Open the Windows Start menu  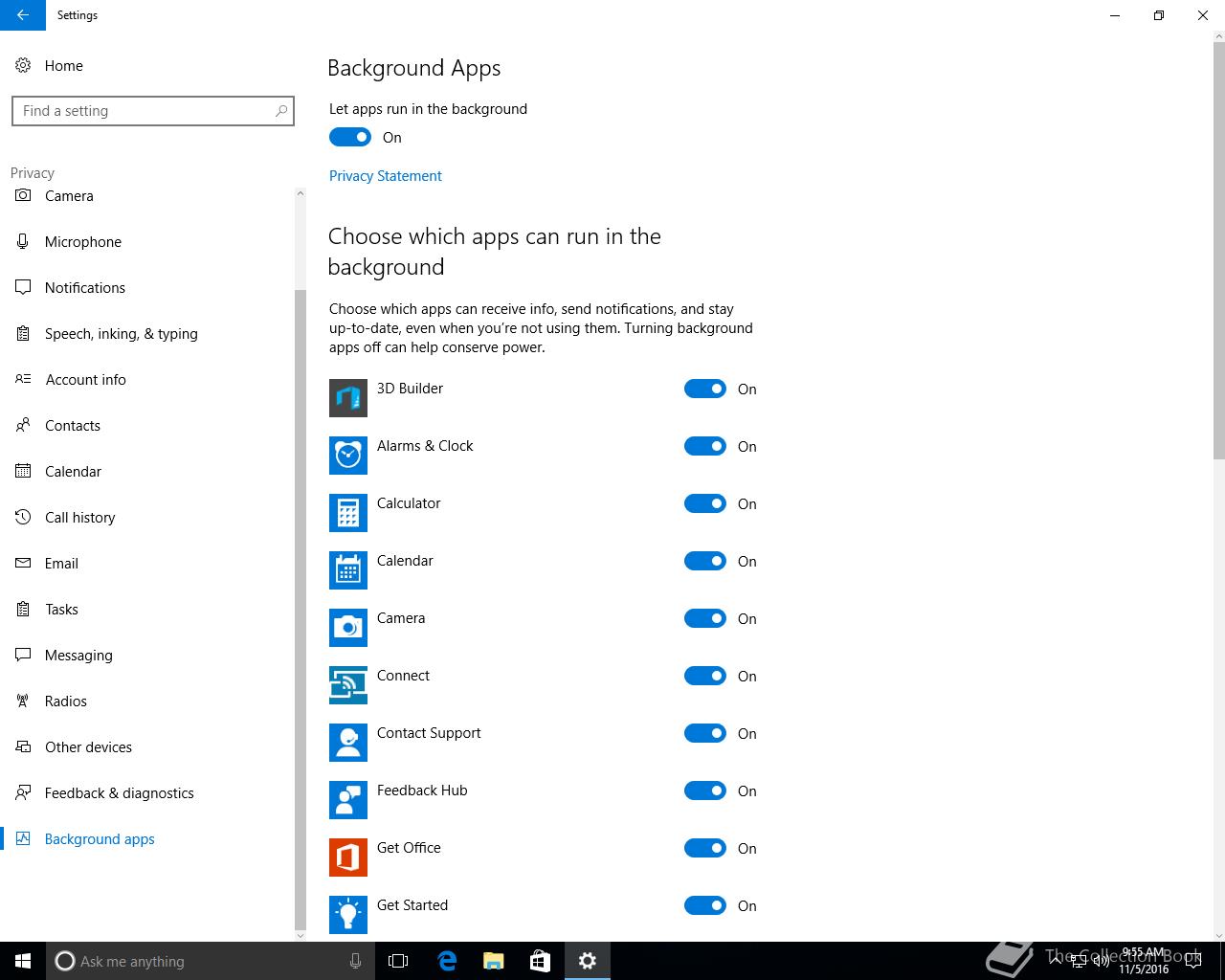(23, 961)
